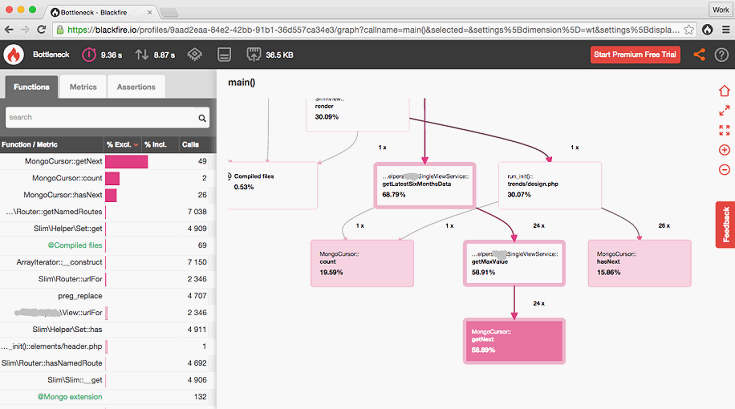Click the Blackfire flame logo
This screenshot has height=409, width=735.
[x=15, y=55]
